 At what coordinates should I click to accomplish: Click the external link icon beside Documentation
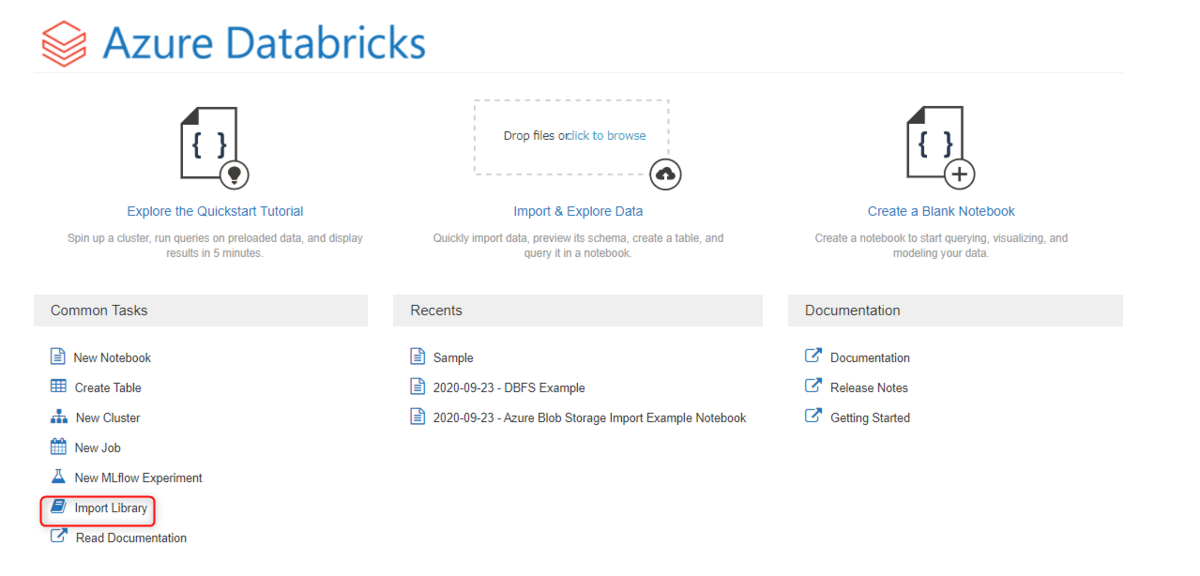pos(813,356)
